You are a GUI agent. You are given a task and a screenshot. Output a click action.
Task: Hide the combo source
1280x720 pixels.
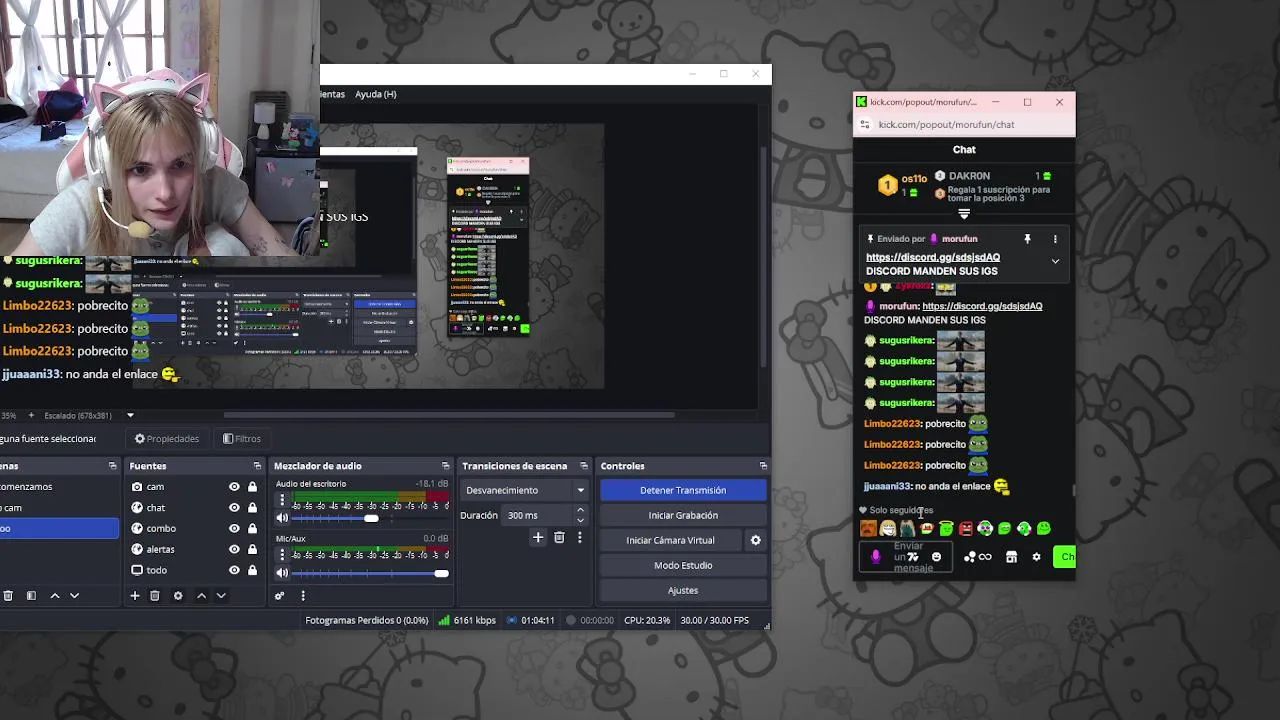tap(234, 529)
